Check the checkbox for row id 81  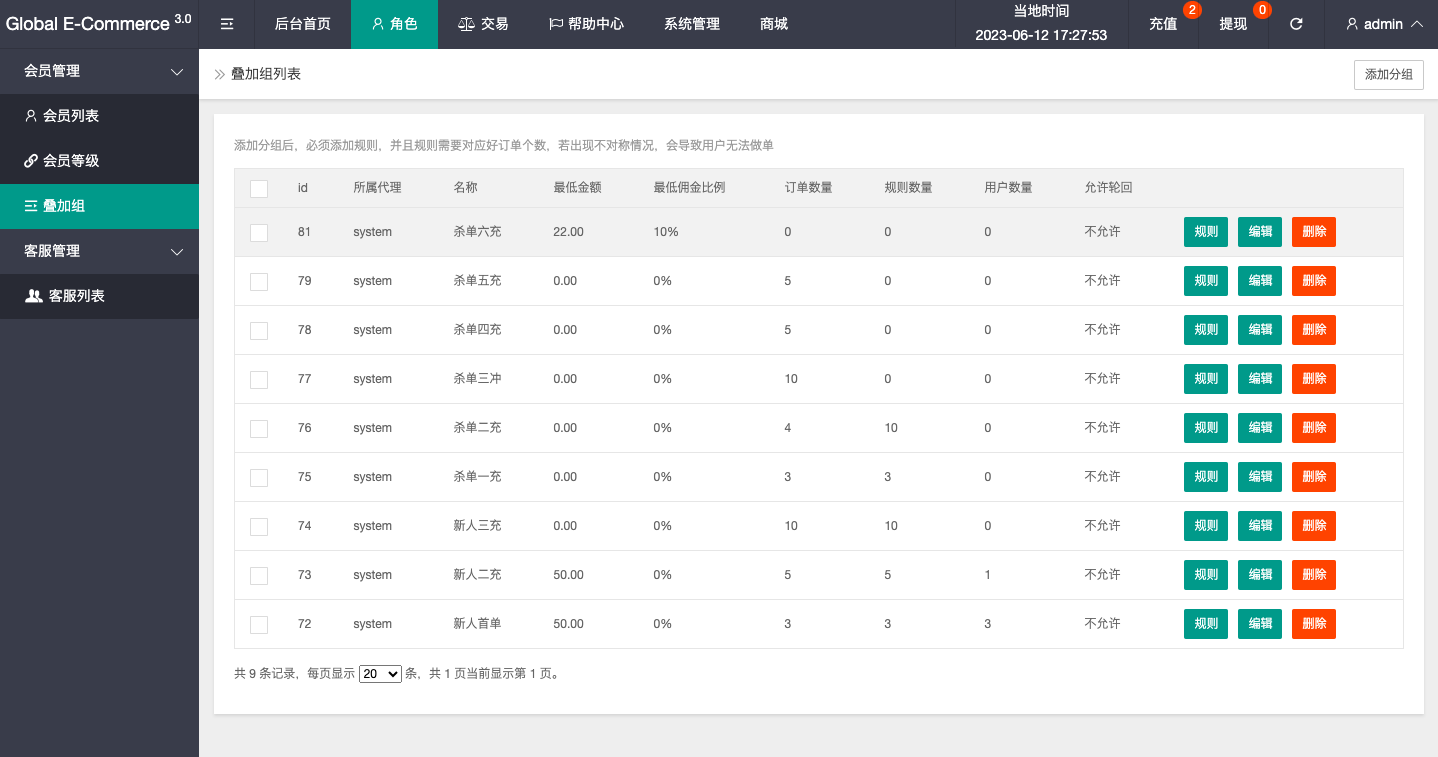click(x=259, y=232)
